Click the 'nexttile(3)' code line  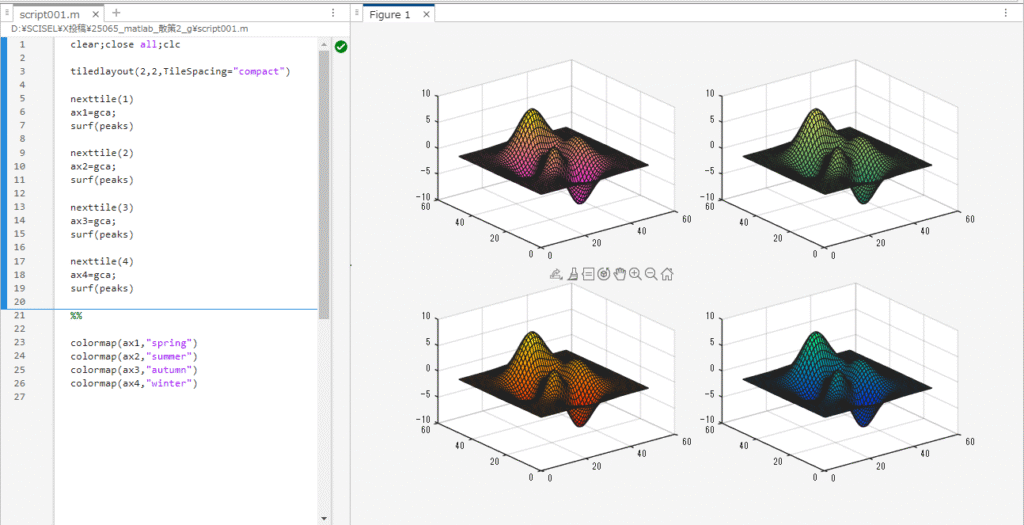coord(102,207)
